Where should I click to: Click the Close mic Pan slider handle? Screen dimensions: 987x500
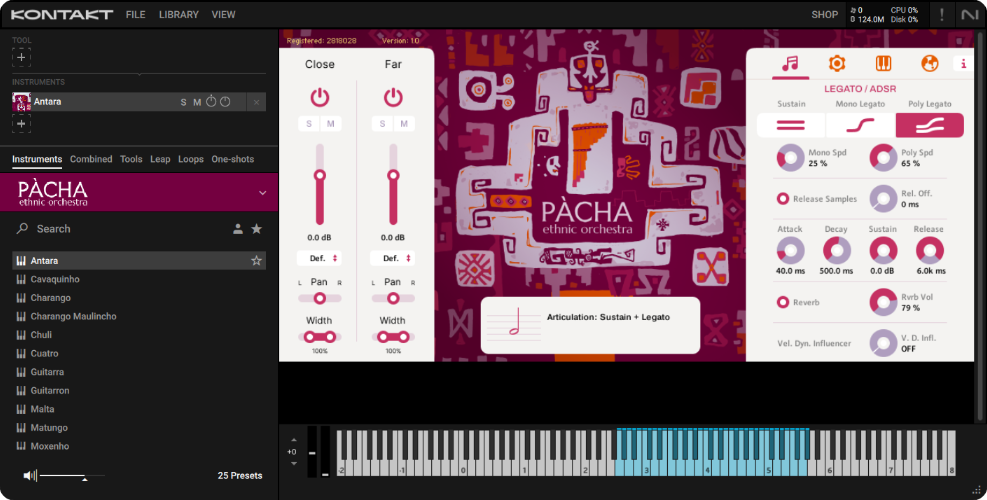(x=320, y=298)
